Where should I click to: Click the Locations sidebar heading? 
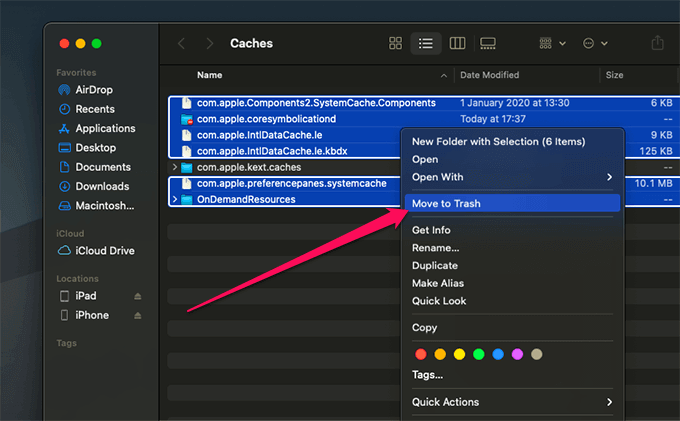[x=77, y=278]
